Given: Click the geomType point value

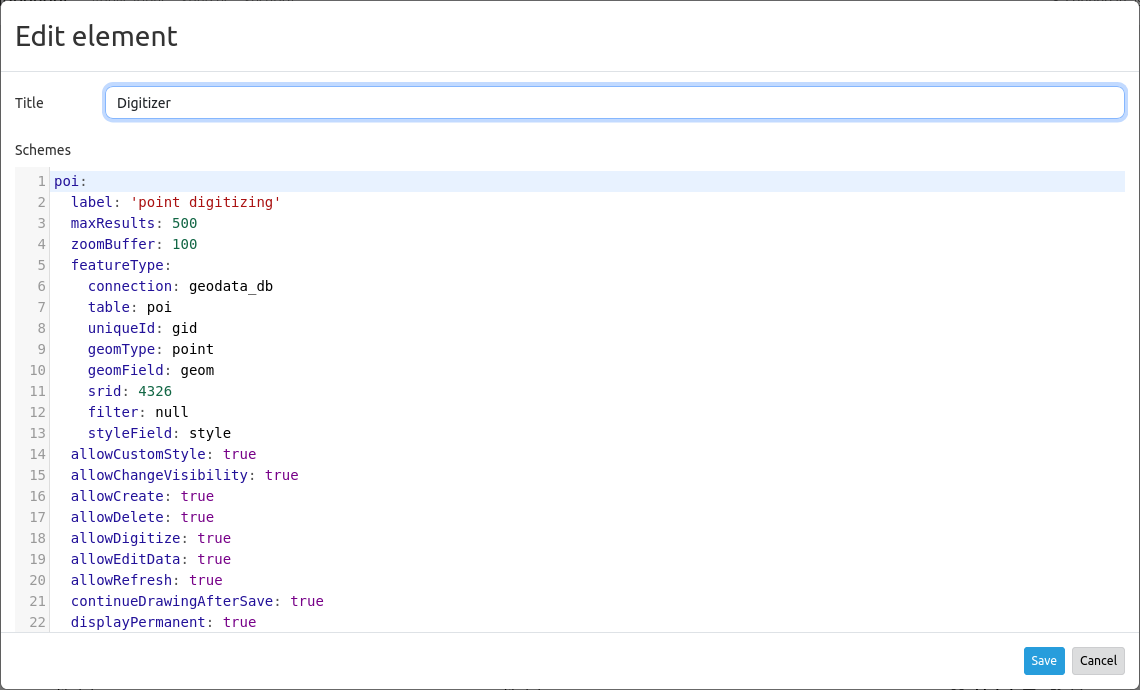Looking at the screenshot, I should [x=192, y=349].
